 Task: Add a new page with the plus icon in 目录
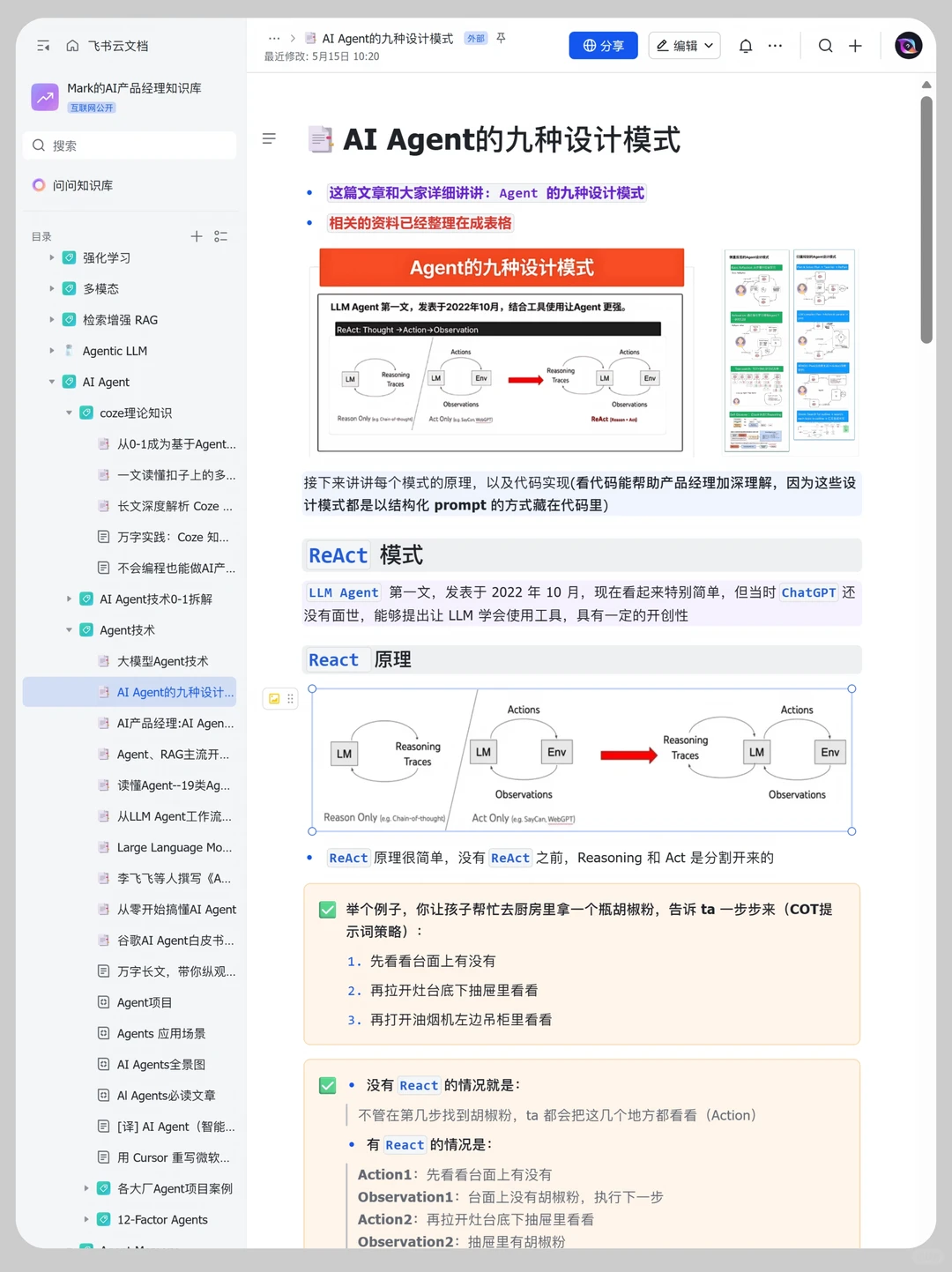tap(197, 236)
